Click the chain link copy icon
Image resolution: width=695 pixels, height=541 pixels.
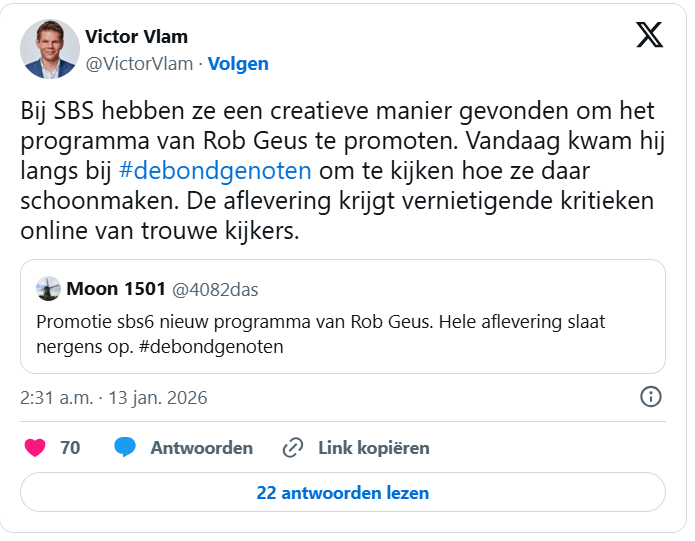point(293,448)
